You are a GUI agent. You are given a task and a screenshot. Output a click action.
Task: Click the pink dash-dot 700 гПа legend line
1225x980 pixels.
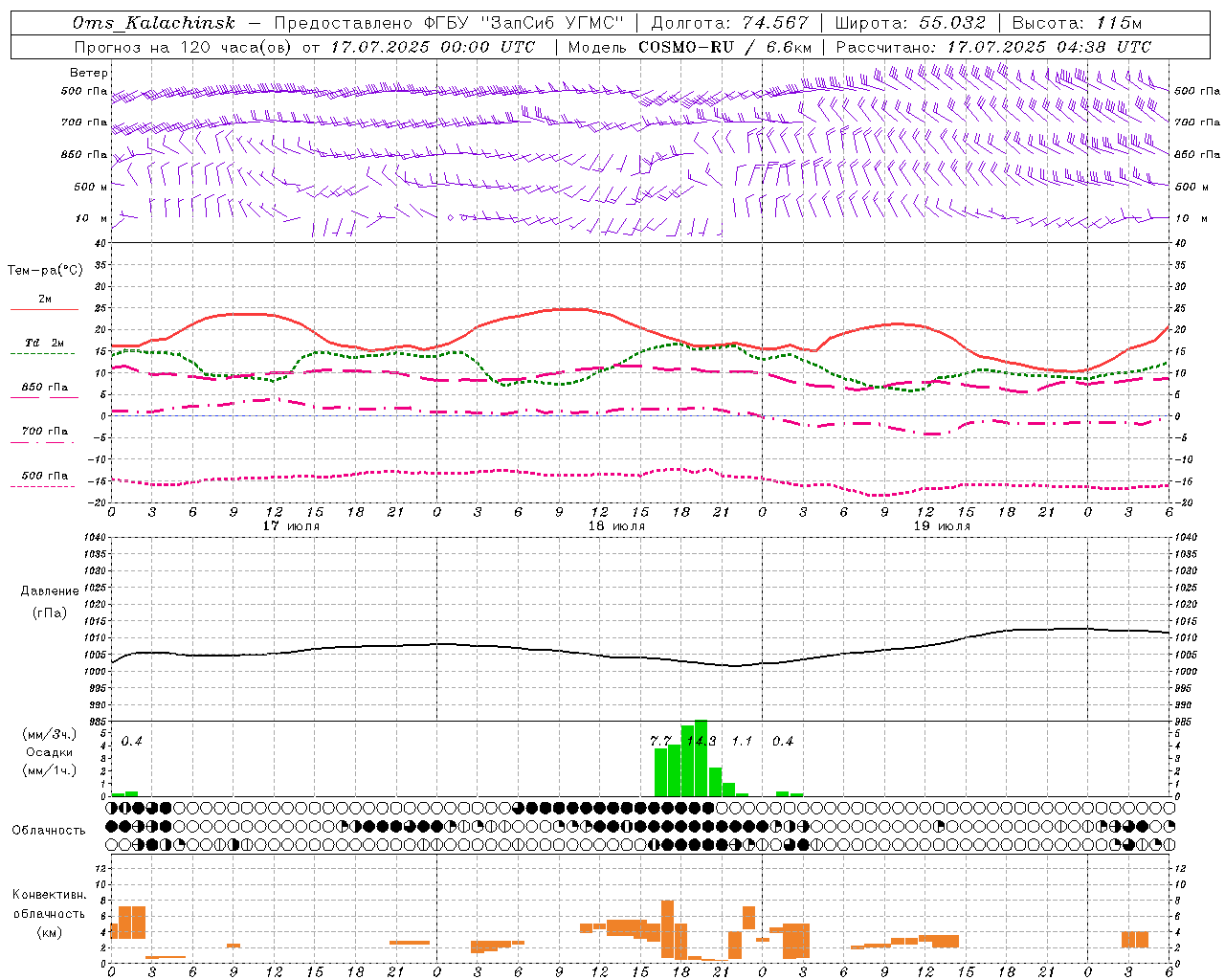44,442
